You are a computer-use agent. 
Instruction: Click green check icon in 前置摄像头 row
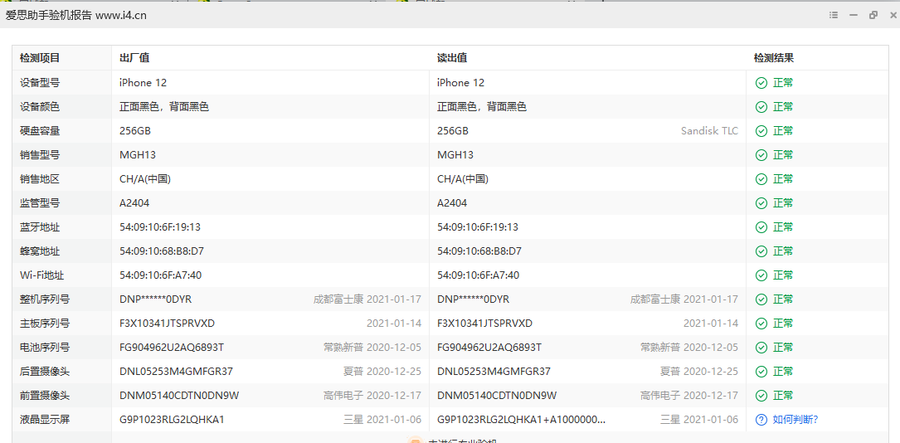761,395
